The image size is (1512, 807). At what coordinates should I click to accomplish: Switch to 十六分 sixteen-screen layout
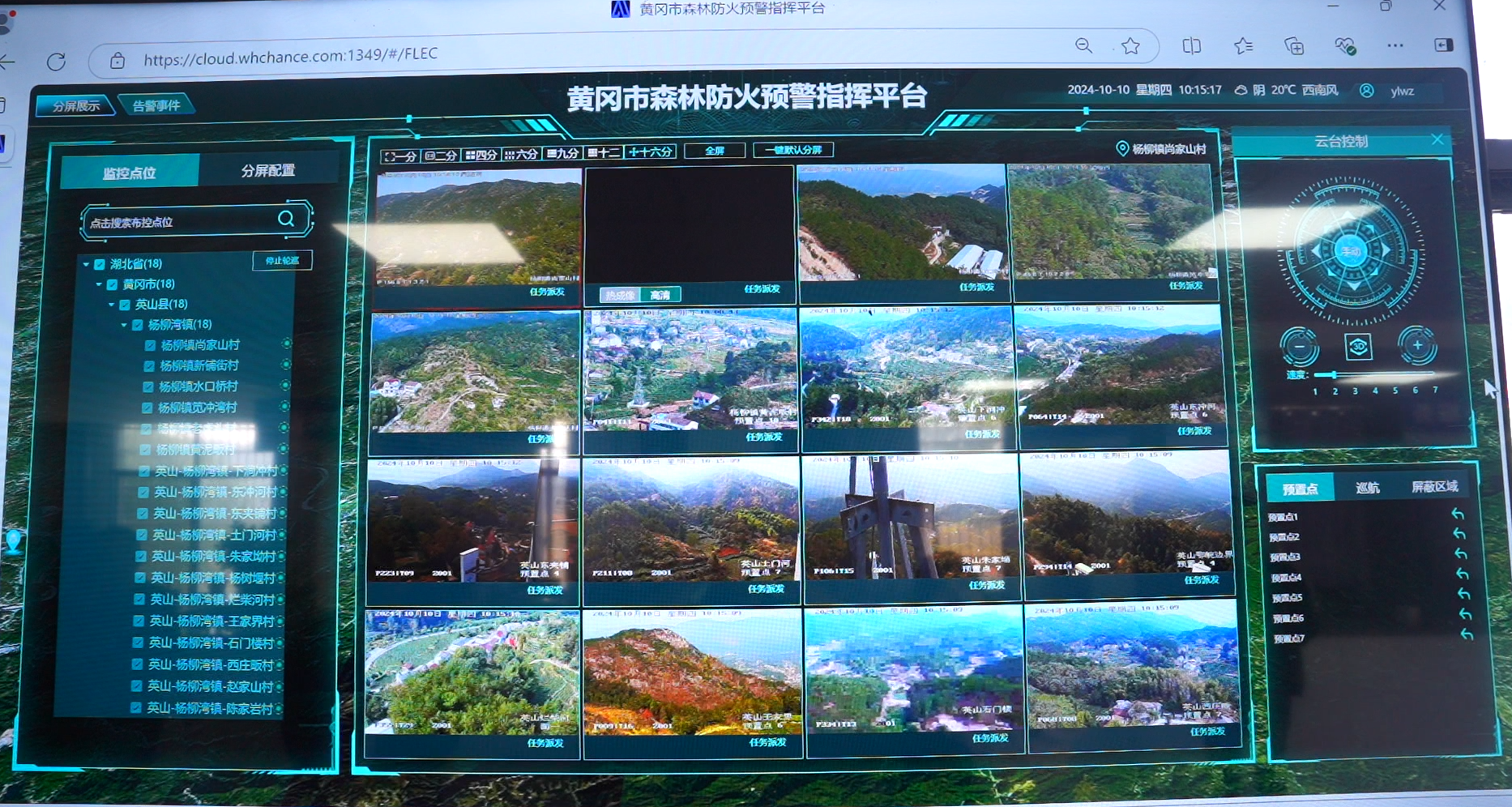[650, 152]
